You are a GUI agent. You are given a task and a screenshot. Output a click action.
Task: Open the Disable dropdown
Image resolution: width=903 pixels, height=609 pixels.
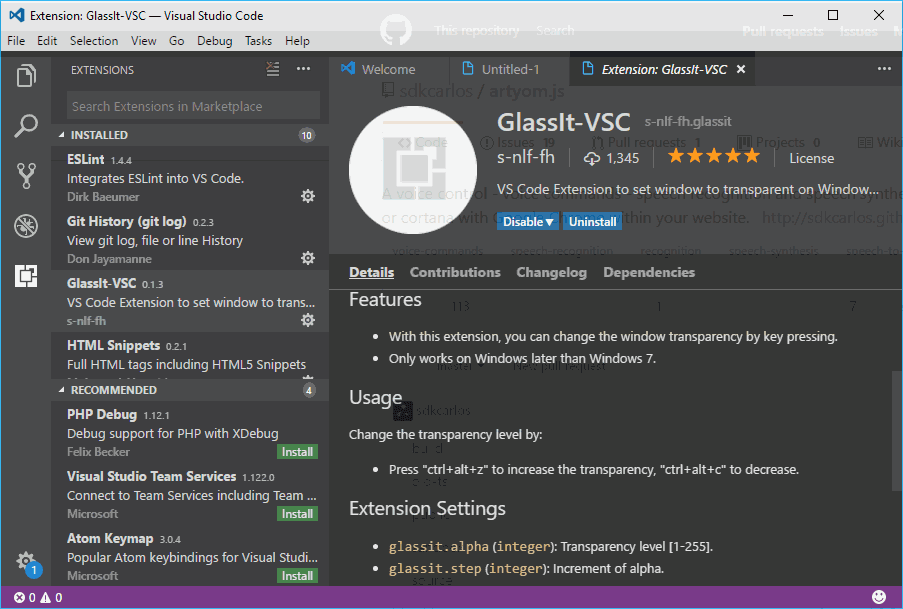(528, 221)
